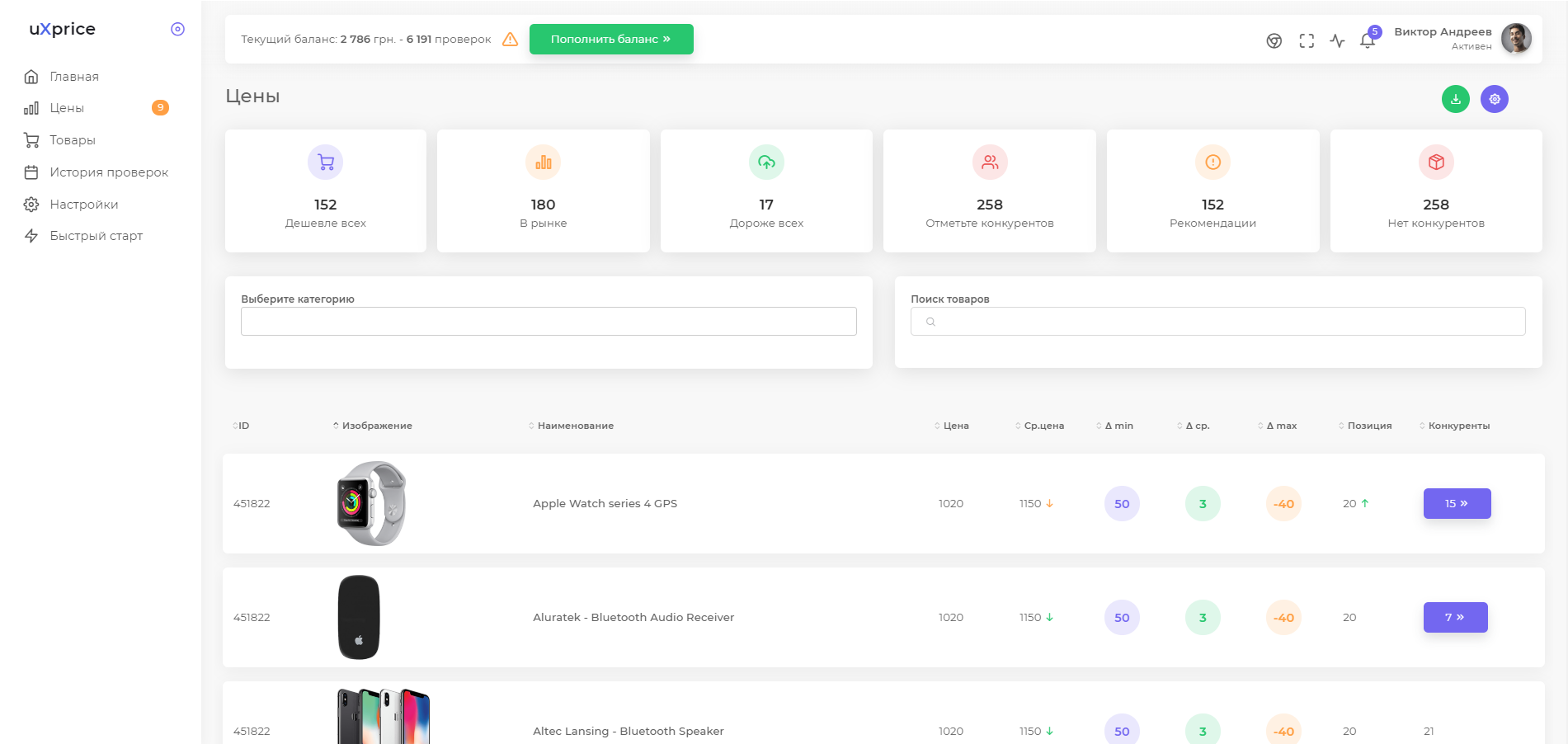1568x744 pixels.
Task: Click the Пополнить баланс button
Action: 610,38
